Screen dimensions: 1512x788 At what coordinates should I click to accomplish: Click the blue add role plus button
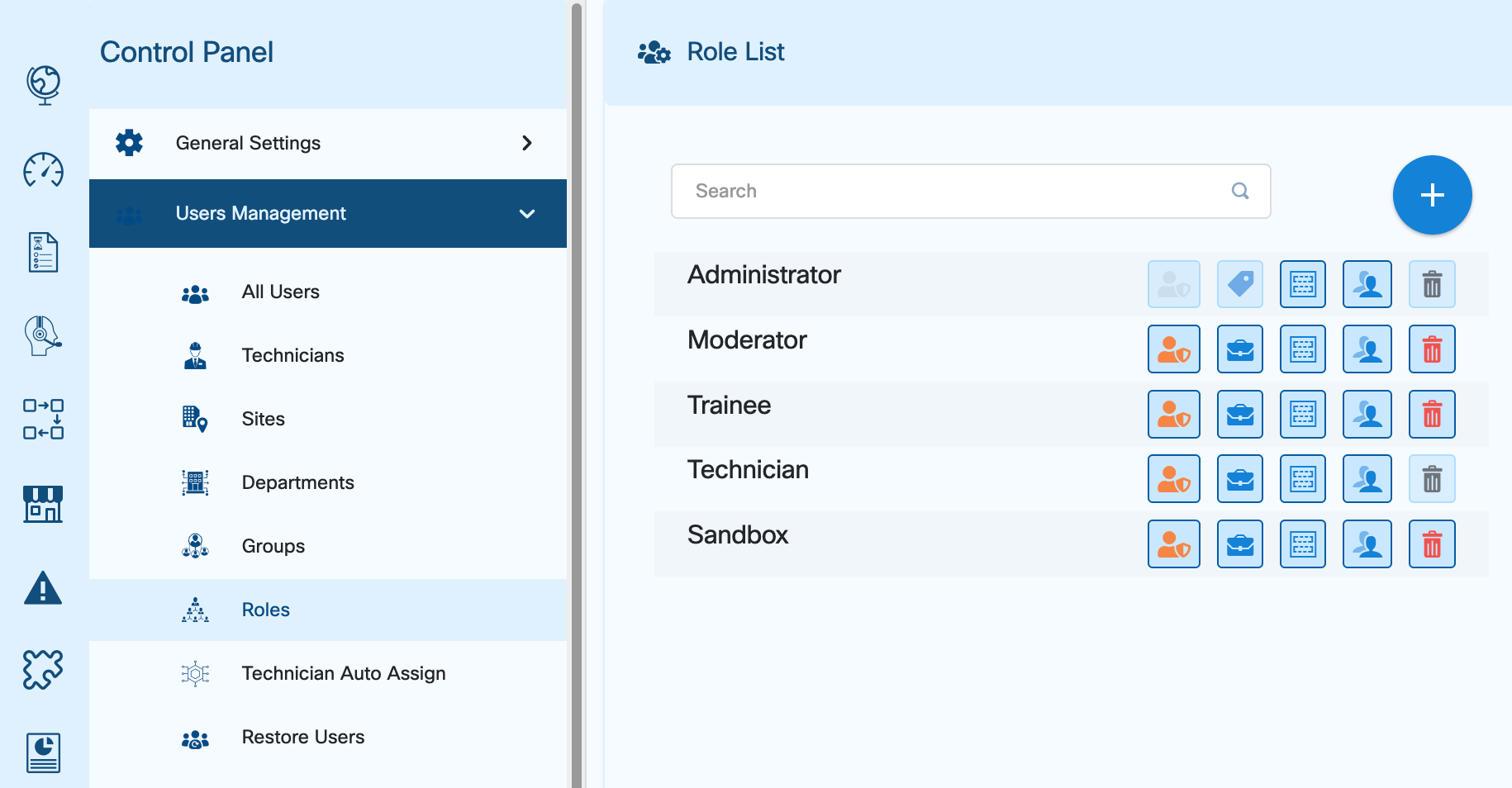coord(1432,195)
